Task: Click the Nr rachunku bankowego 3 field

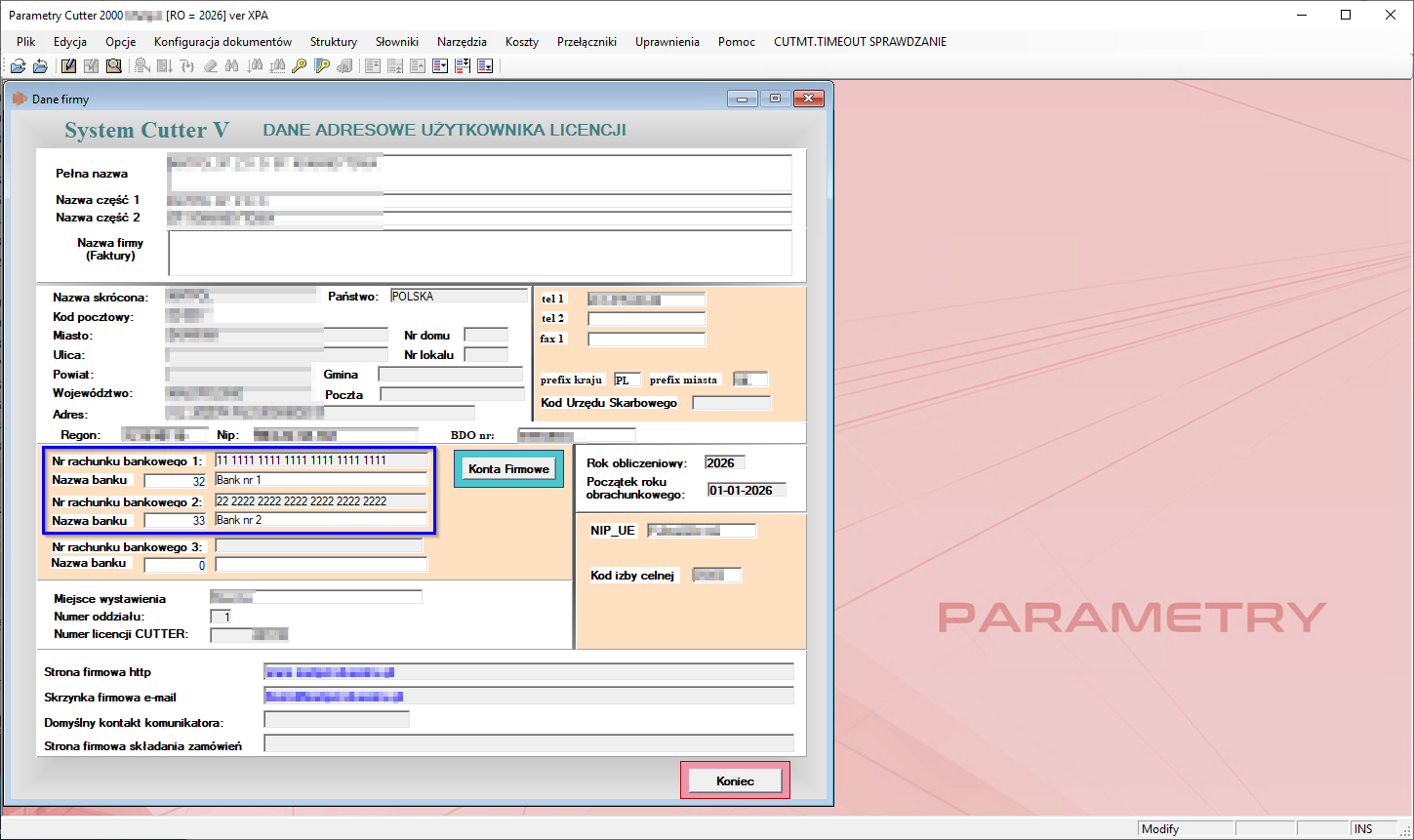Action: pos(319,546)
